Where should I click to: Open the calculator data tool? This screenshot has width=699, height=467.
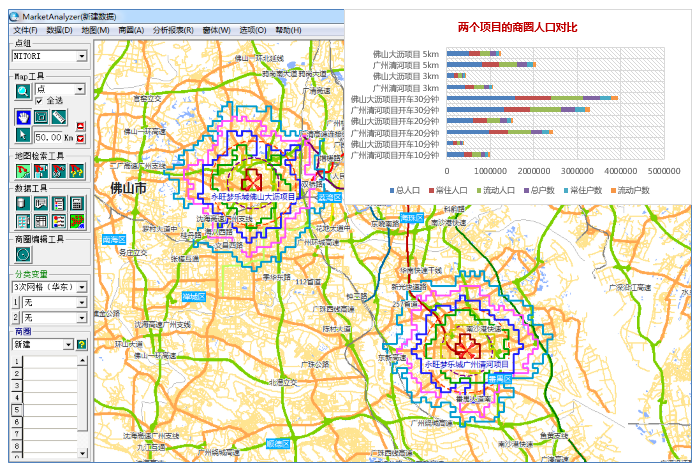(77, 203)
